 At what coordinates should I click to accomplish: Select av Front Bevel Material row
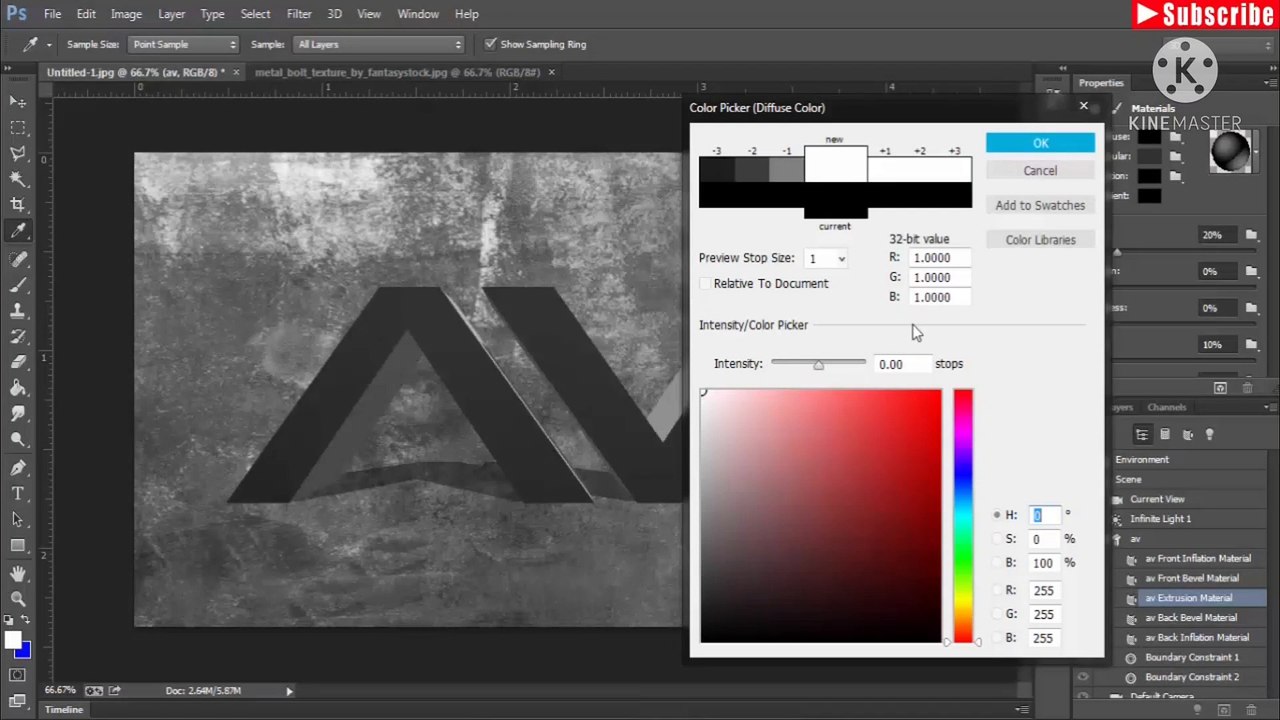pyautogui.click(x=1190, y=578)
